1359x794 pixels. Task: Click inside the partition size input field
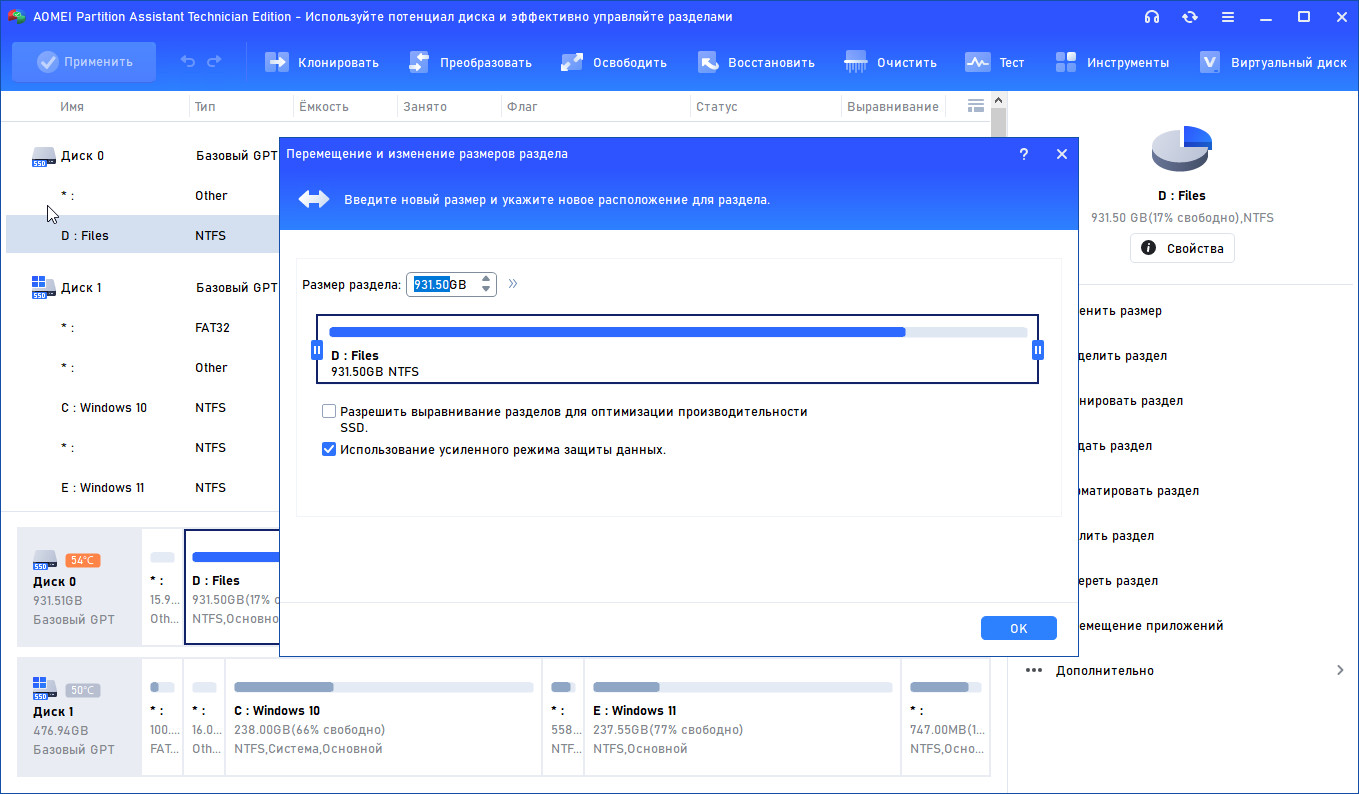pos(439,285)
